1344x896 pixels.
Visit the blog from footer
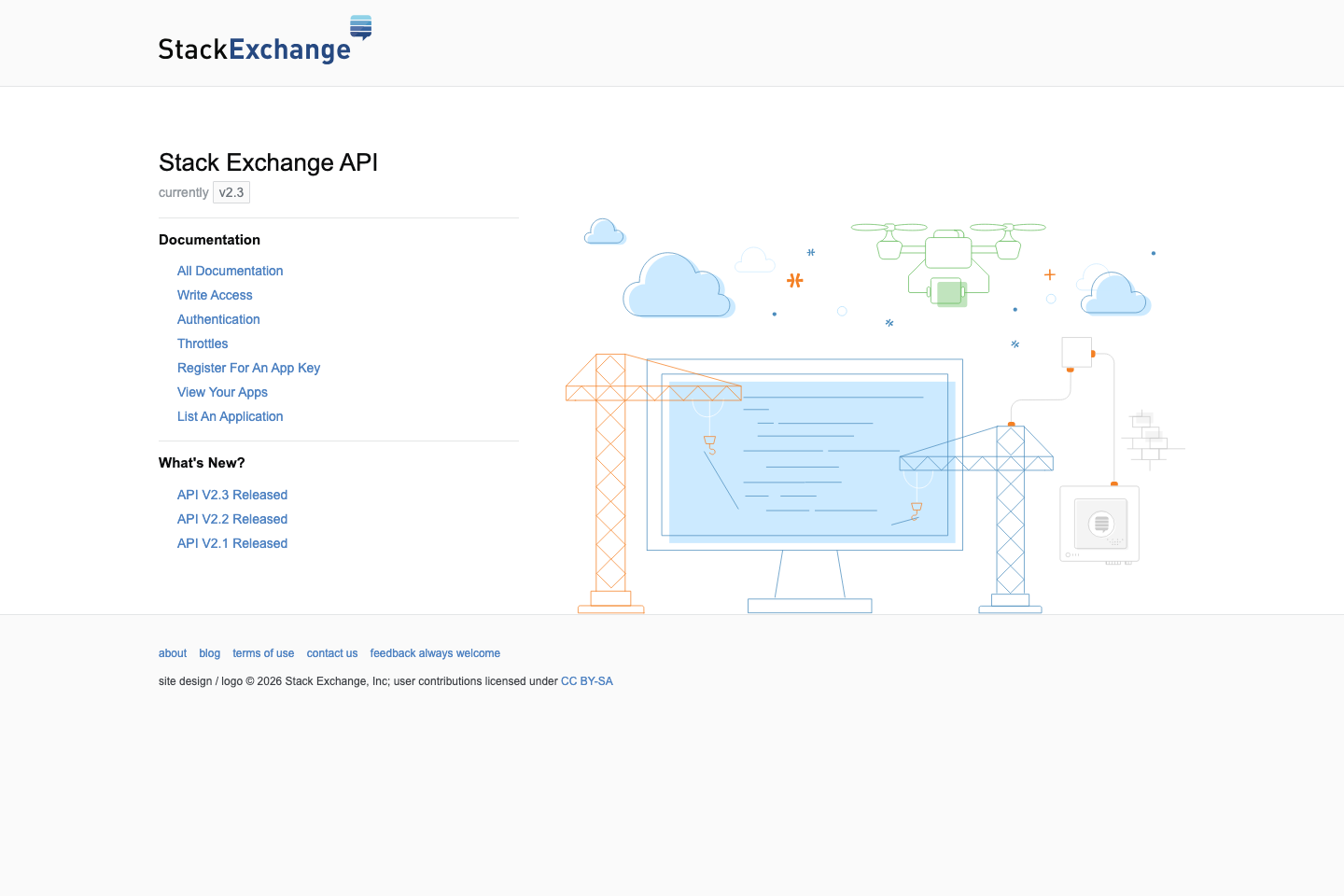[209, 653]
